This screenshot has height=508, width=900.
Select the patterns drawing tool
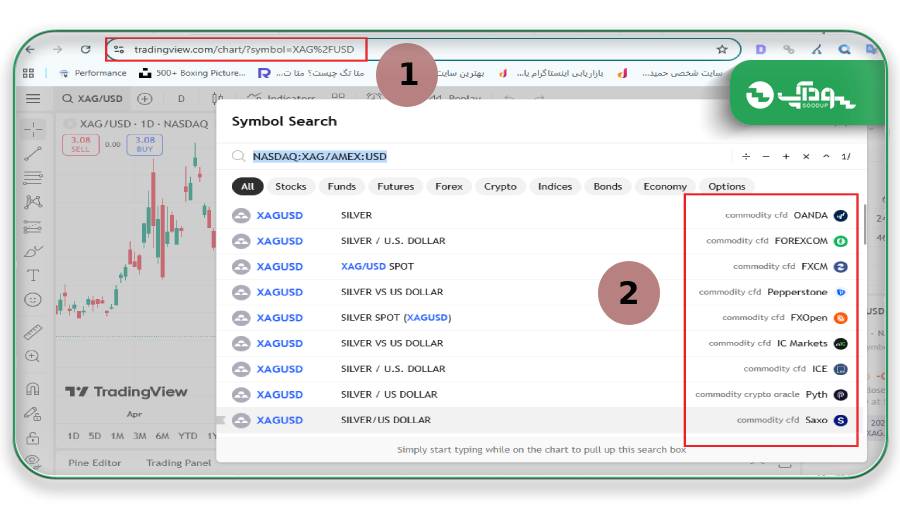(x=33, y=201)
